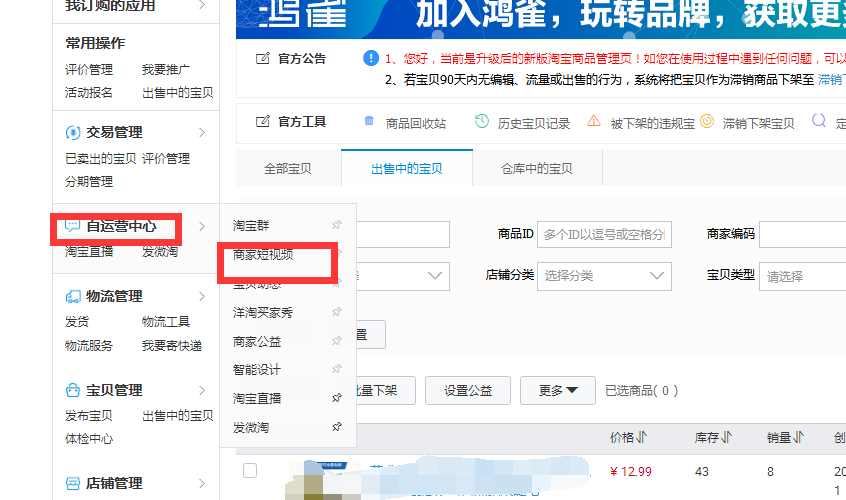
Task: Open 体检中心 link
Action: [89, 439]
